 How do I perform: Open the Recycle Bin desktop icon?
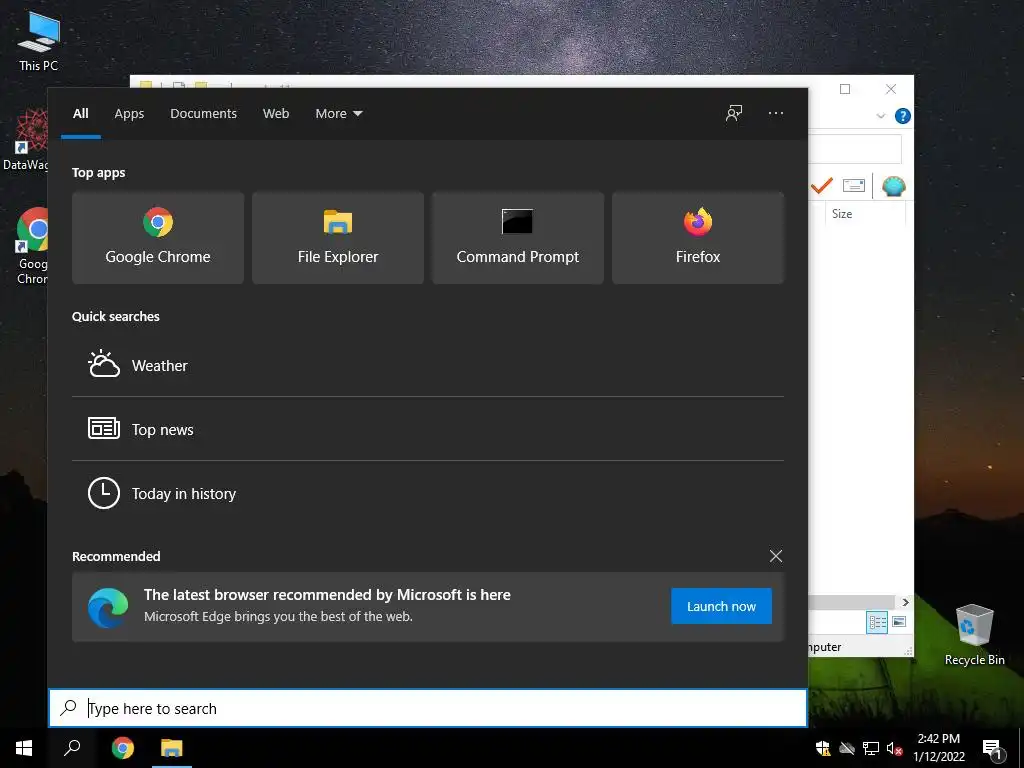tap(974, 635)
